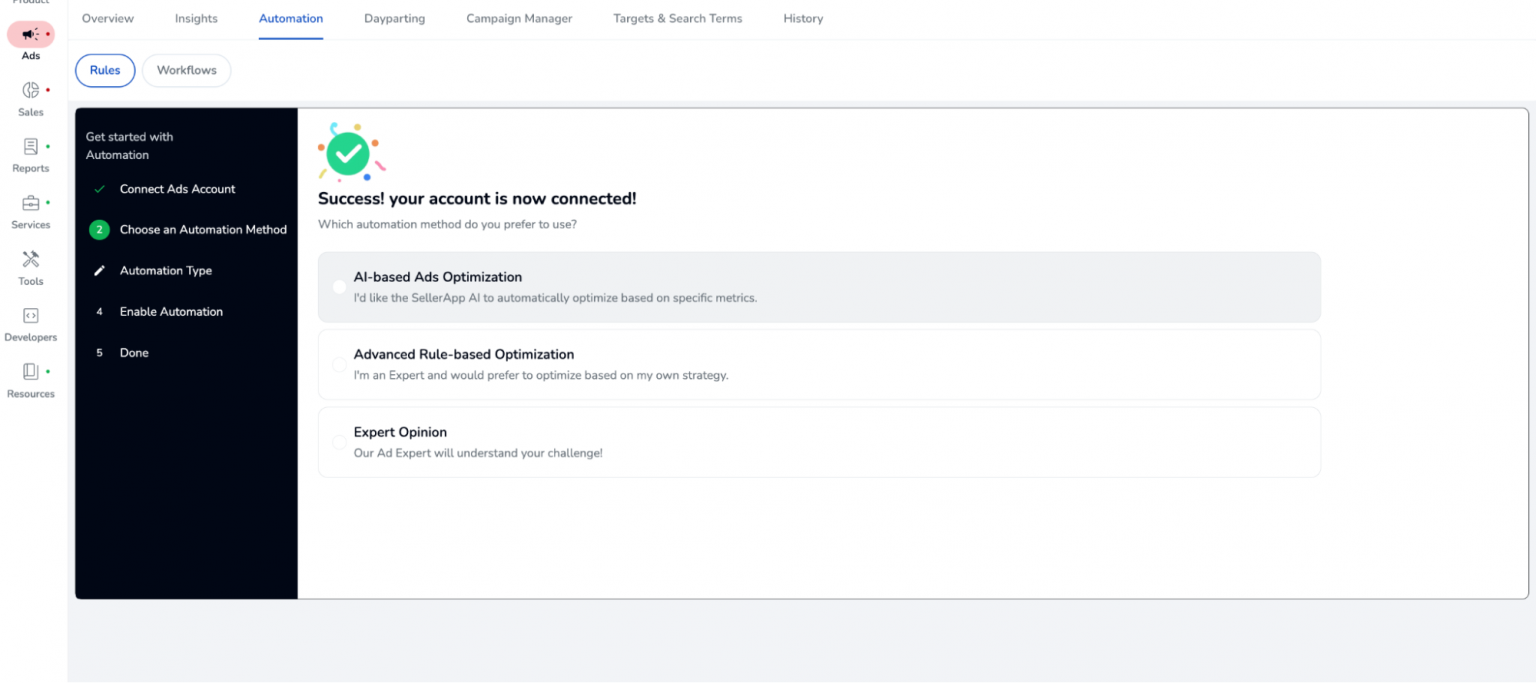
Task: Open the Reports section in the sidebar
Action: click(x=30, y=152)
